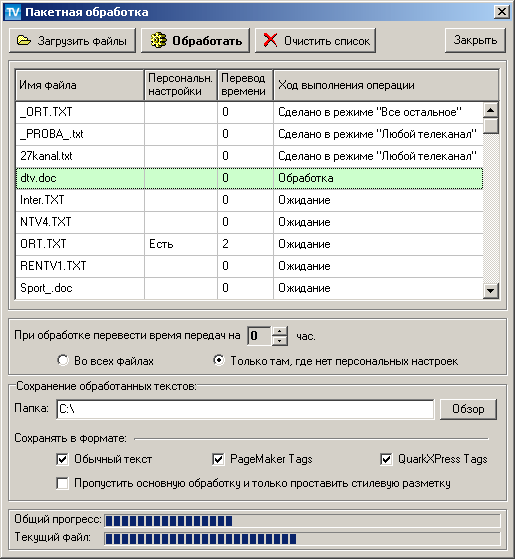Open folder browser with Обзор button

pyautogui.click(x=468, y=409)
